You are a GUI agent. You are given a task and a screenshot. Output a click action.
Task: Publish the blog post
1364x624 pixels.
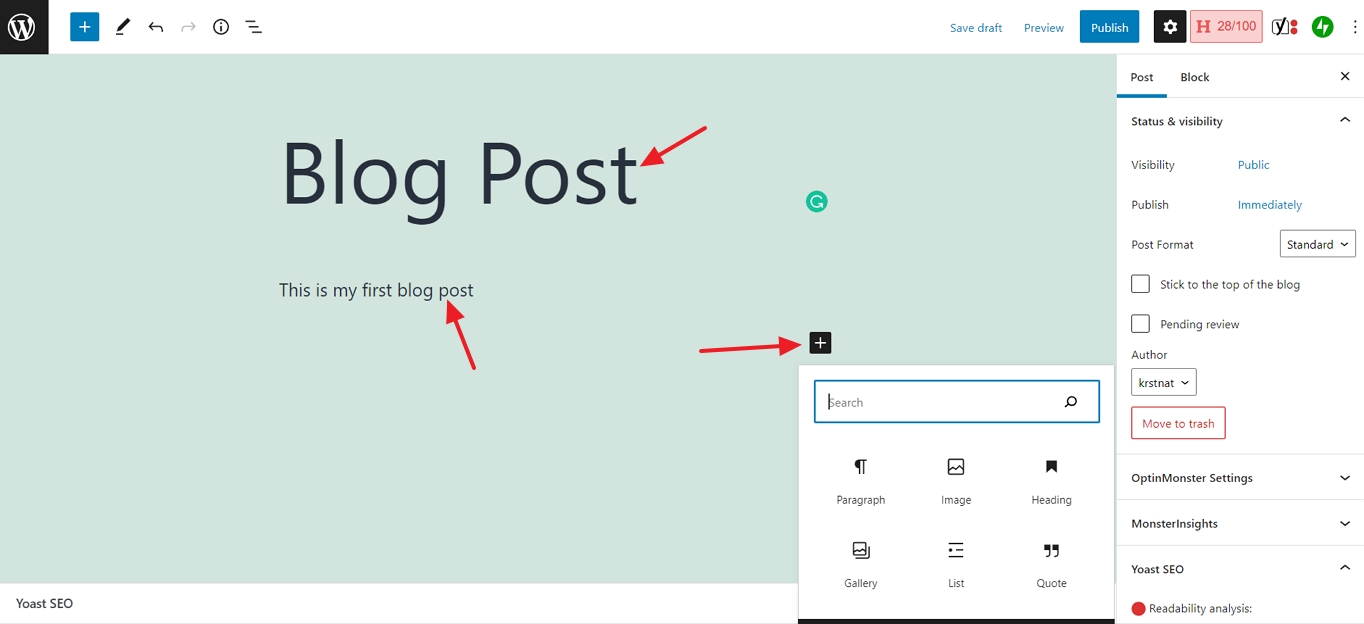(x=1109, y=27)
